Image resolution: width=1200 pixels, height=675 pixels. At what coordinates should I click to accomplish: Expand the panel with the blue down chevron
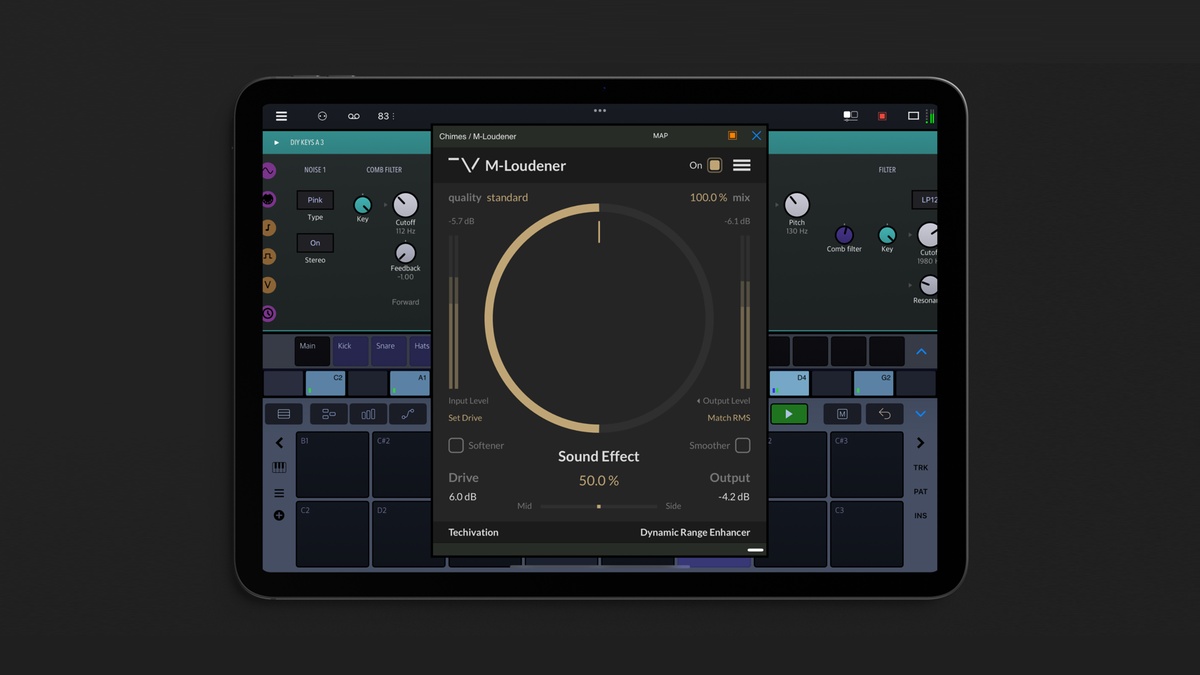pos(921,414)
